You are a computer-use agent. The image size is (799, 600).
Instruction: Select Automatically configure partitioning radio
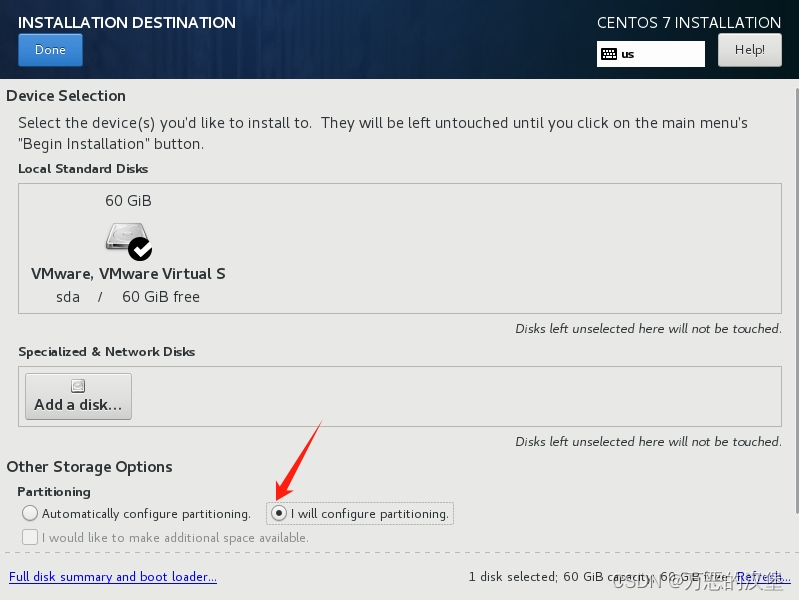point(30,513)
